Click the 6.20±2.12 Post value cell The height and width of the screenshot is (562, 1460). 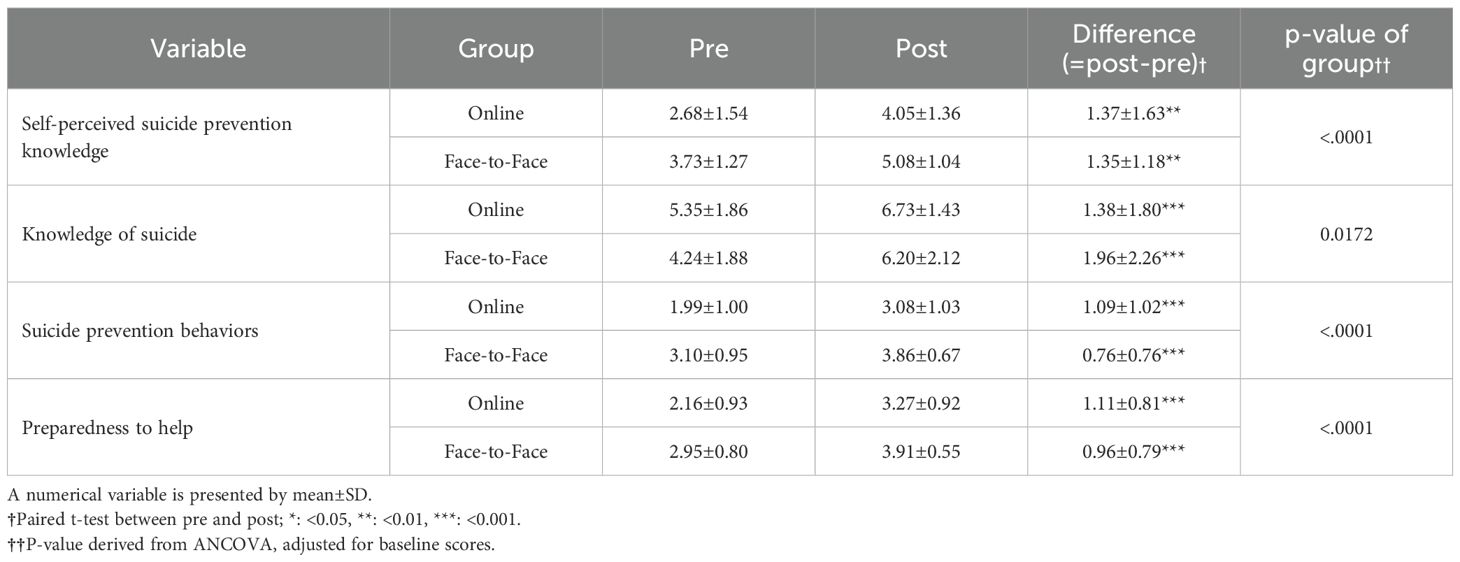[921, 258]
